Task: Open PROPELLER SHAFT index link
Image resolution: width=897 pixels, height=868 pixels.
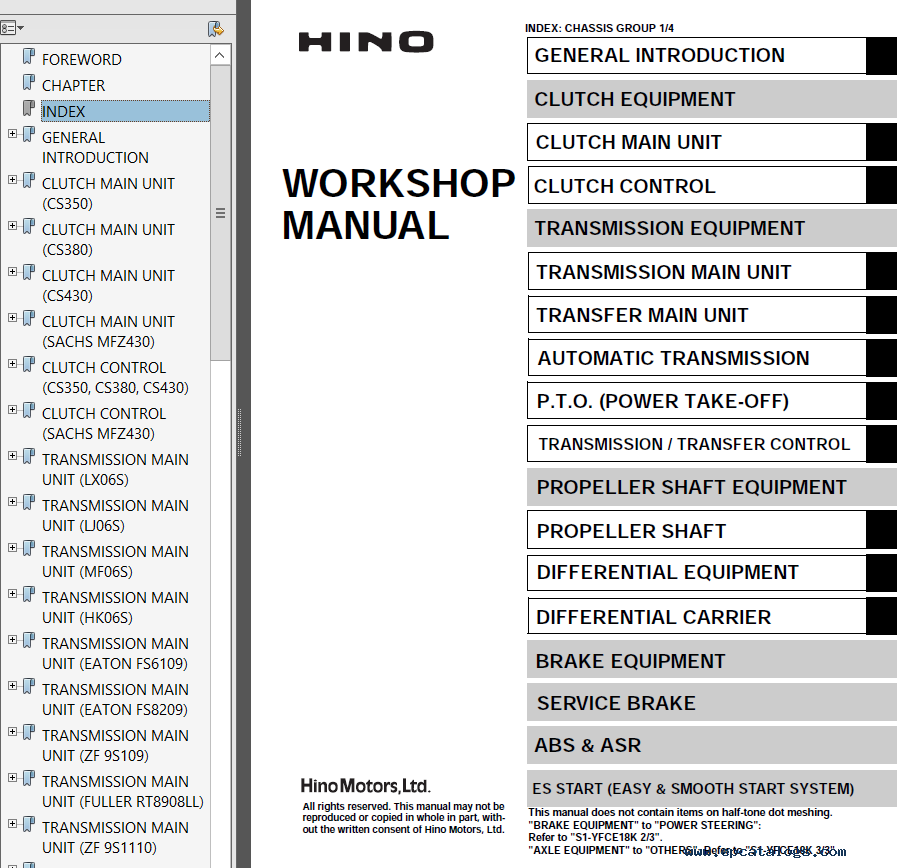Action: point(697,530)
